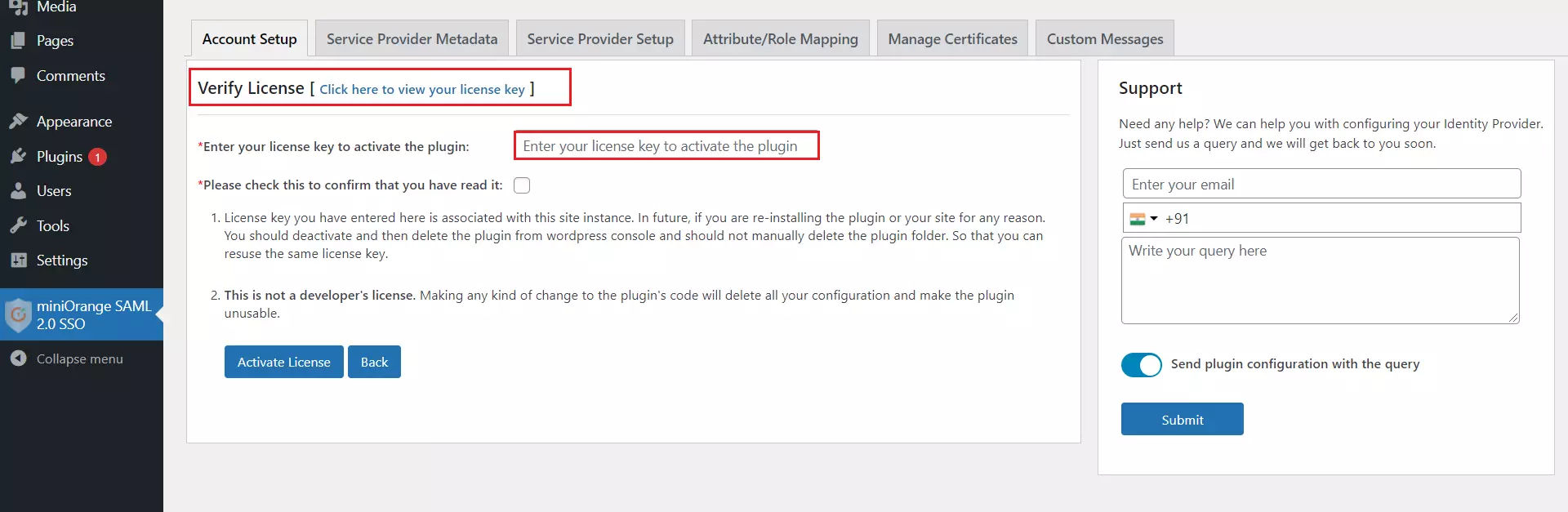
Task: Click the "License key you have entered" note
Action: 635,236
